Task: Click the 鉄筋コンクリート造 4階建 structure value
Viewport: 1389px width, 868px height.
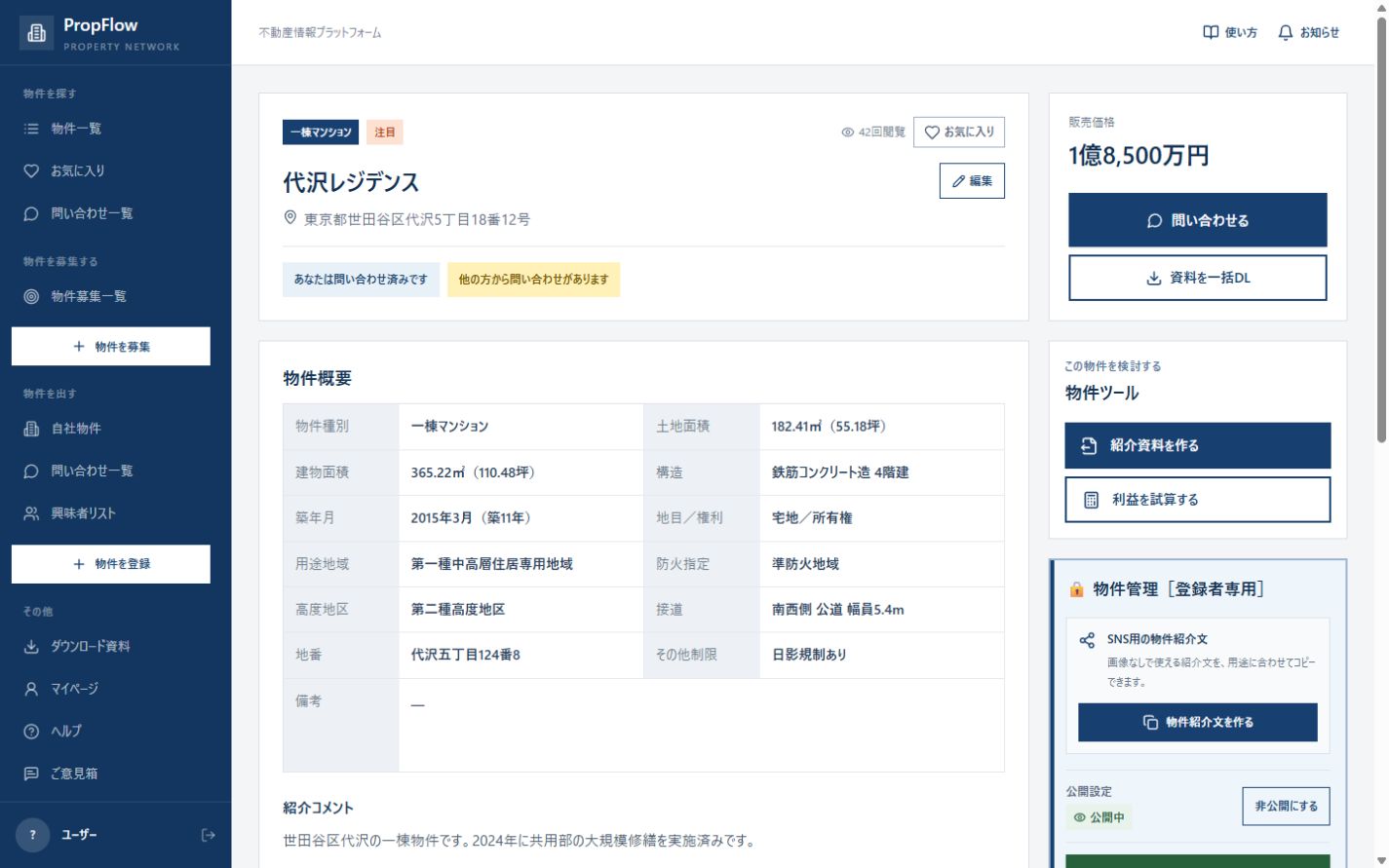Action: pyautogui.click(x=840, y=472)
